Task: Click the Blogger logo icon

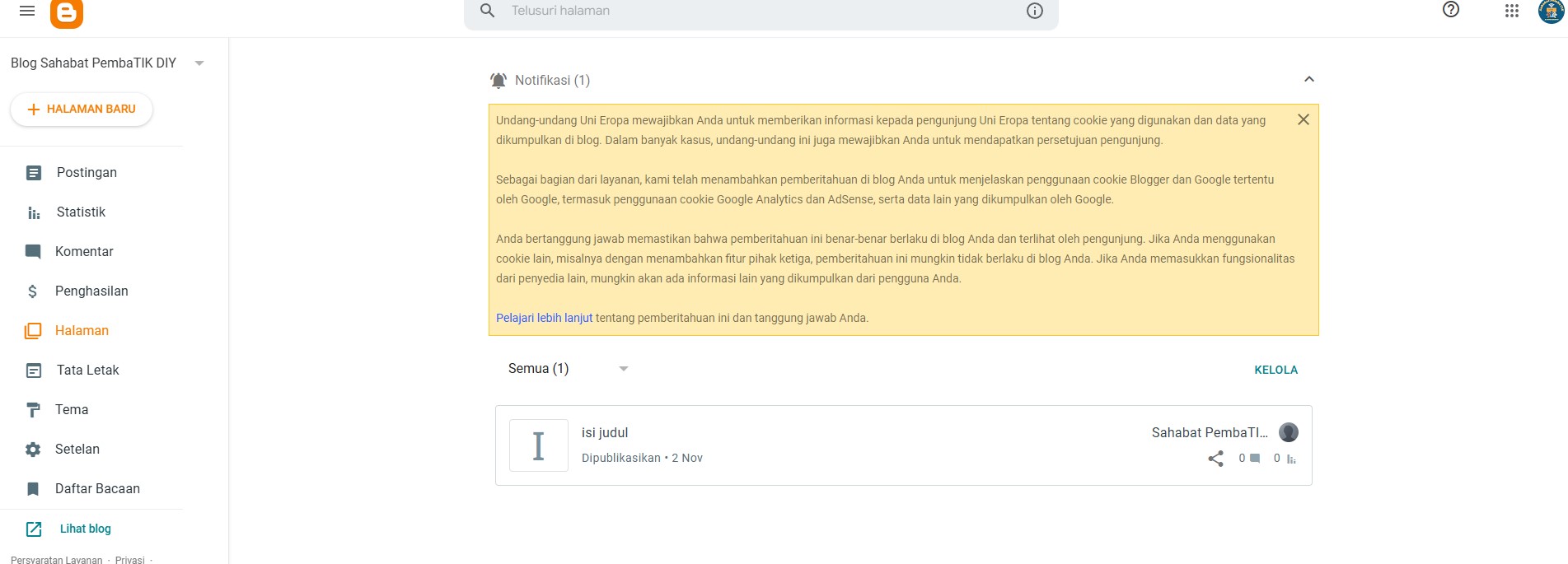Action: coord(67,12)
